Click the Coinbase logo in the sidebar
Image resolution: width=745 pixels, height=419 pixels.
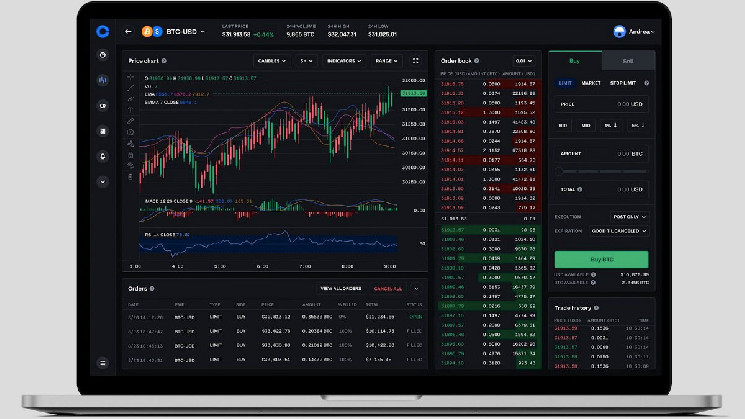click(103, 31)
